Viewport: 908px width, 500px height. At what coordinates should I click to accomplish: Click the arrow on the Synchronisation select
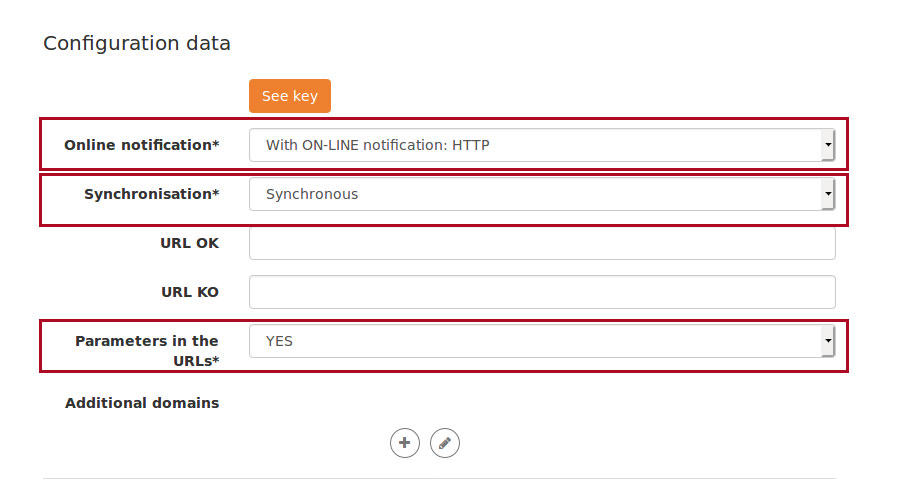pos(828,194)
